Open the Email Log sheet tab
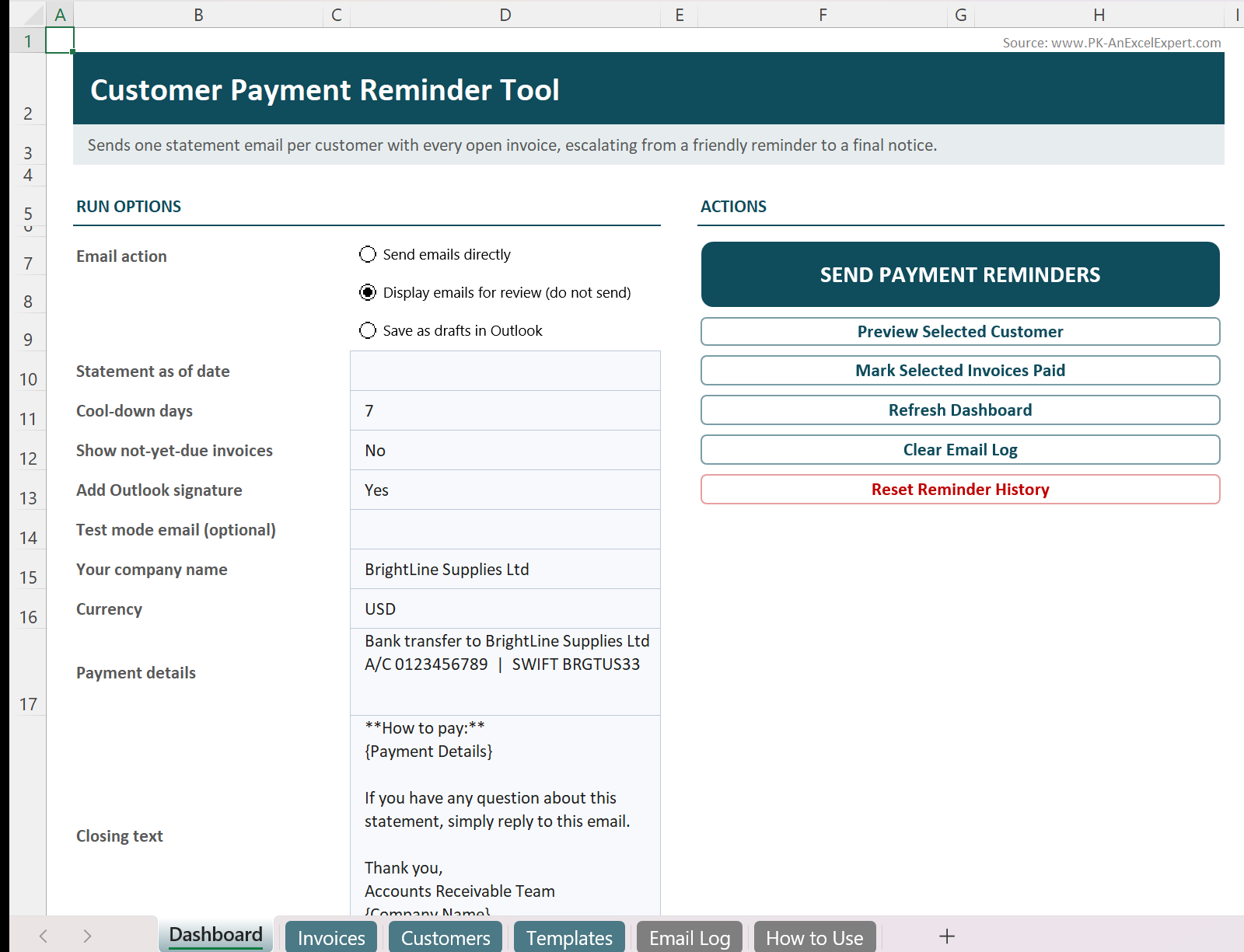Viewport: 1244px width, 952px height. pyautogui.click(x=690, y=937)
